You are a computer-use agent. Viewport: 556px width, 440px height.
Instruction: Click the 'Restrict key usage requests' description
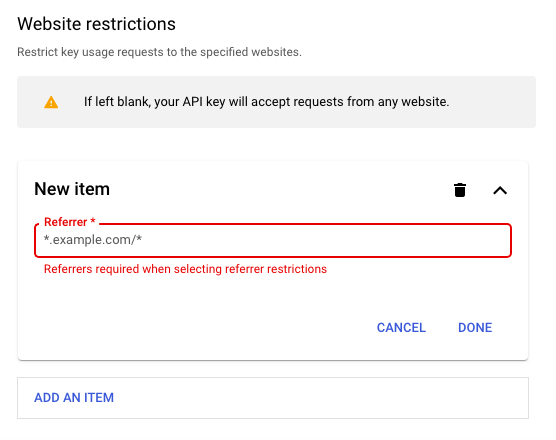159,52
